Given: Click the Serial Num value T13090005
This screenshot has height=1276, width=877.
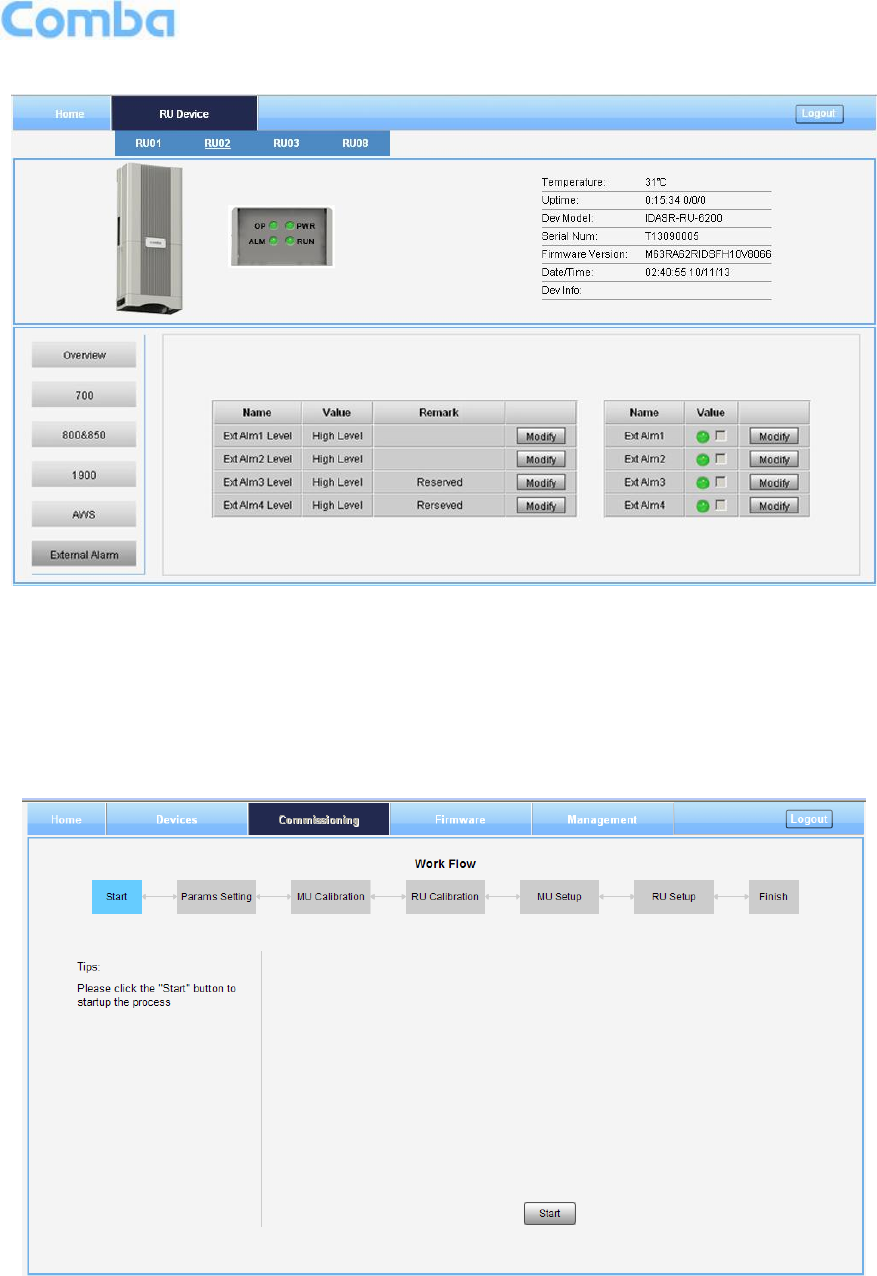Looking at the screenshot, I should (x=673, y=236).
